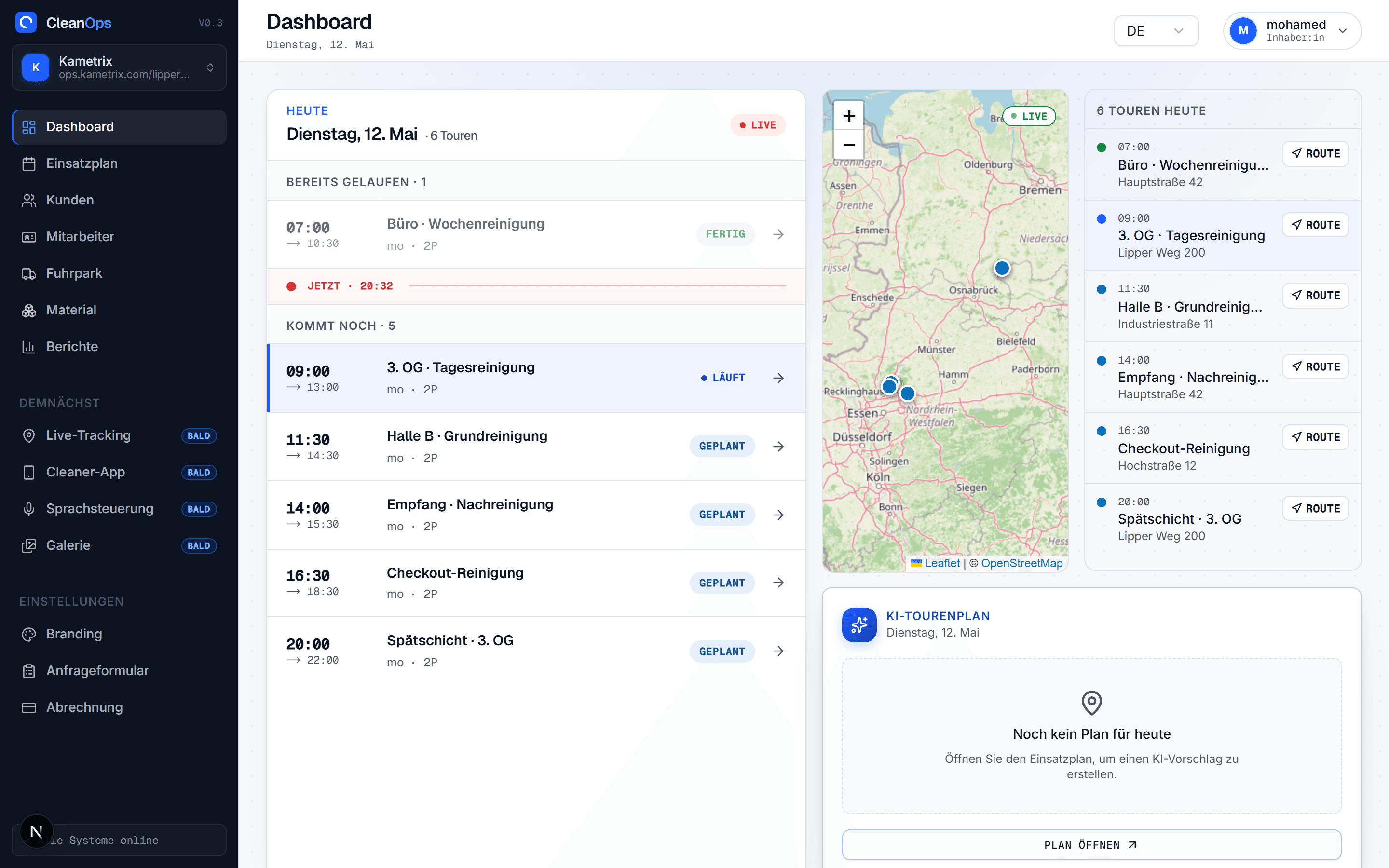
Task: Click the CleanOps logo icon
Action: [26, 22]
